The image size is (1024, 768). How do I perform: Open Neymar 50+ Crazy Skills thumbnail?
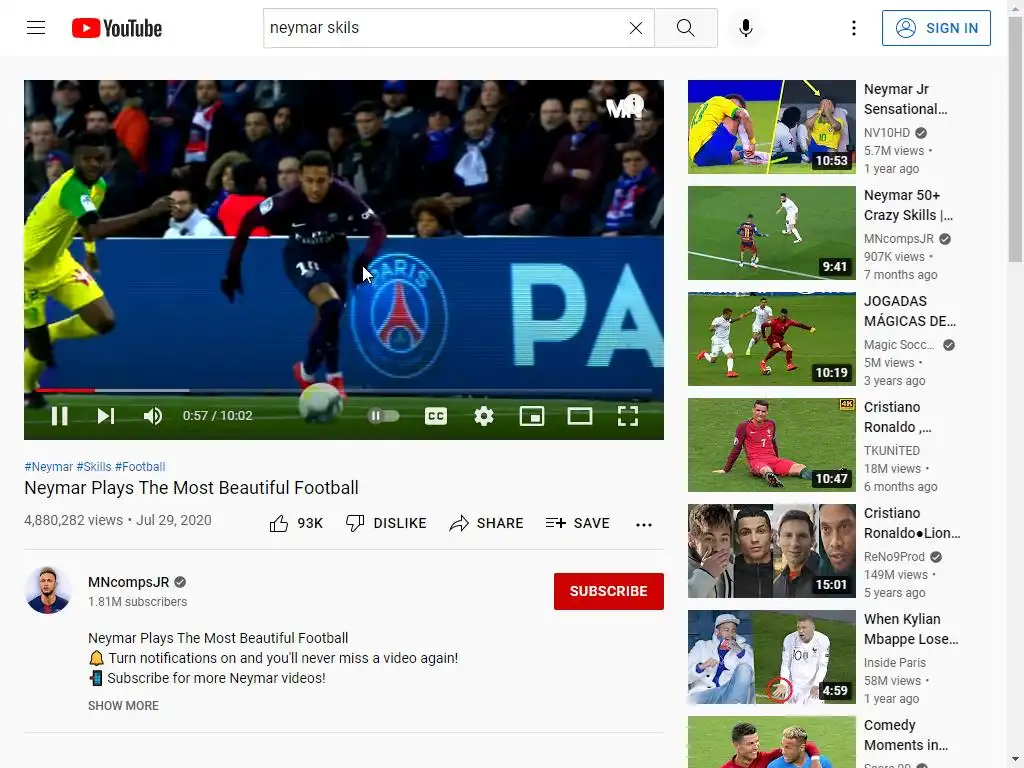[772, 232]
